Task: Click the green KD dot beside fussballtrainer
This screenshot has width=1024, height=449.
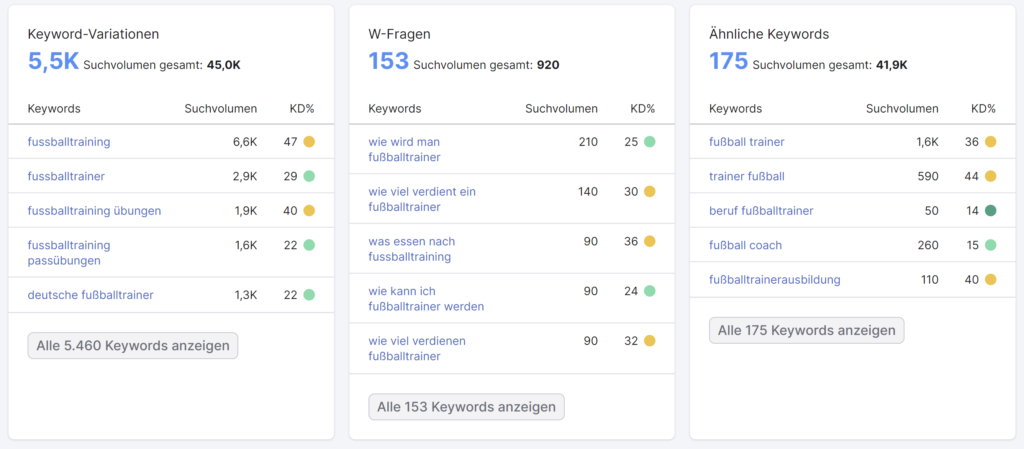Action: pos(309,176)
